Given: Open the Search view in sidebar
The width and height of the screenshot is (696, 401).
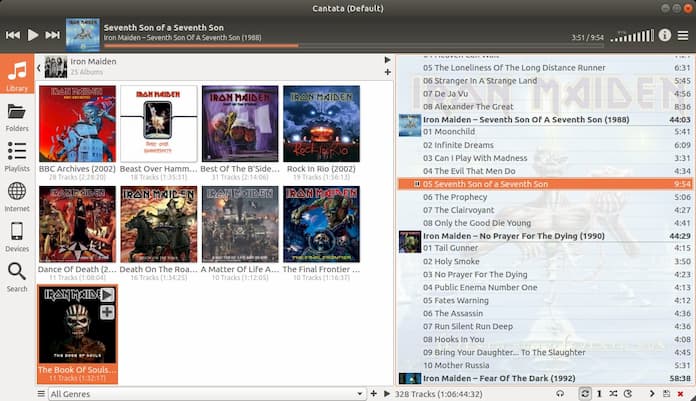Looking at the screenshot, I should [17, 275].
